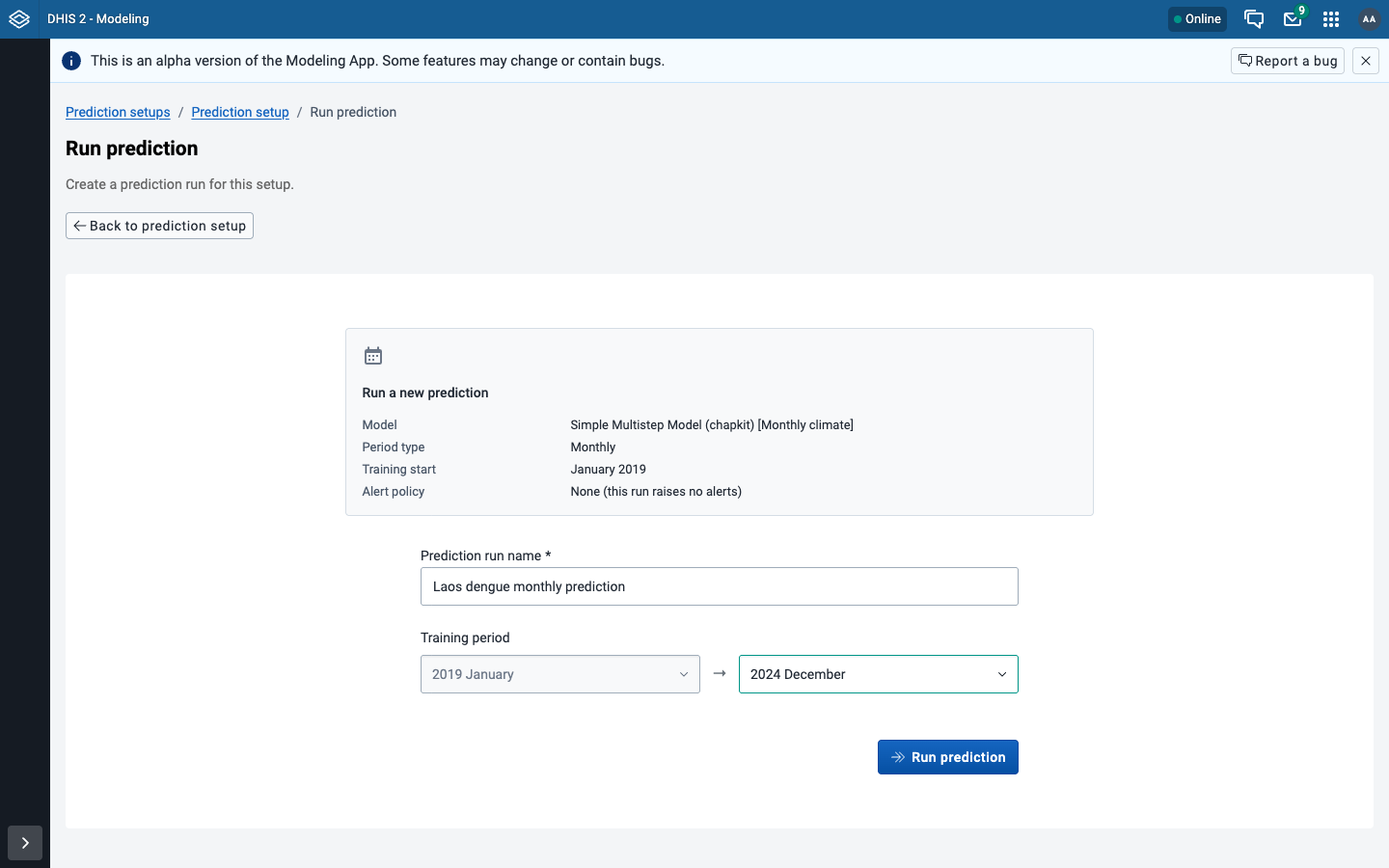Go to Prediction setups breadcrumb

coord(118,112)
